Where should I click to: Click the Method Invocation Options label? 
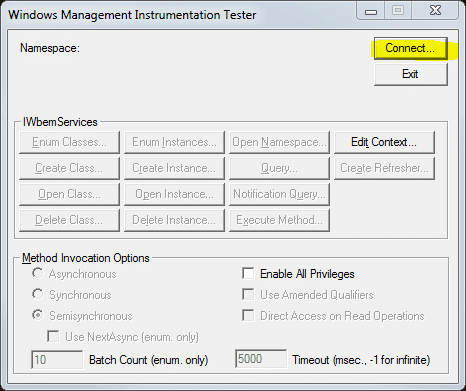86,258
